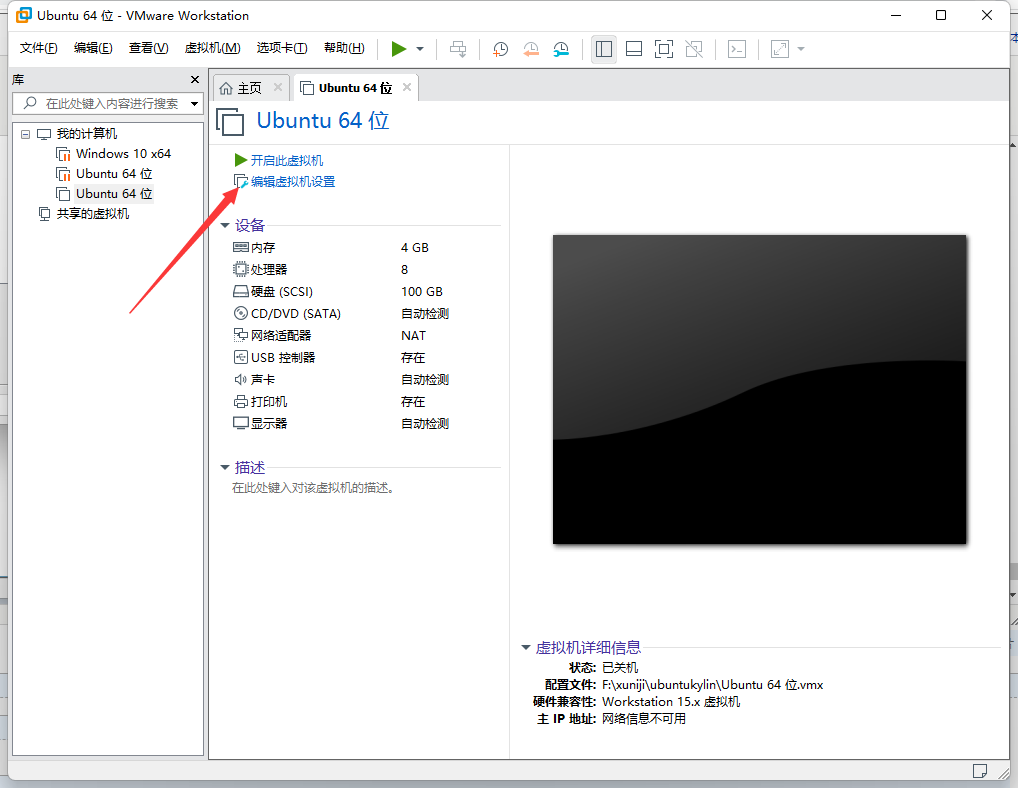
Task: Collapse the 虚拟机详细信息 section
Action: coord(526,647)
